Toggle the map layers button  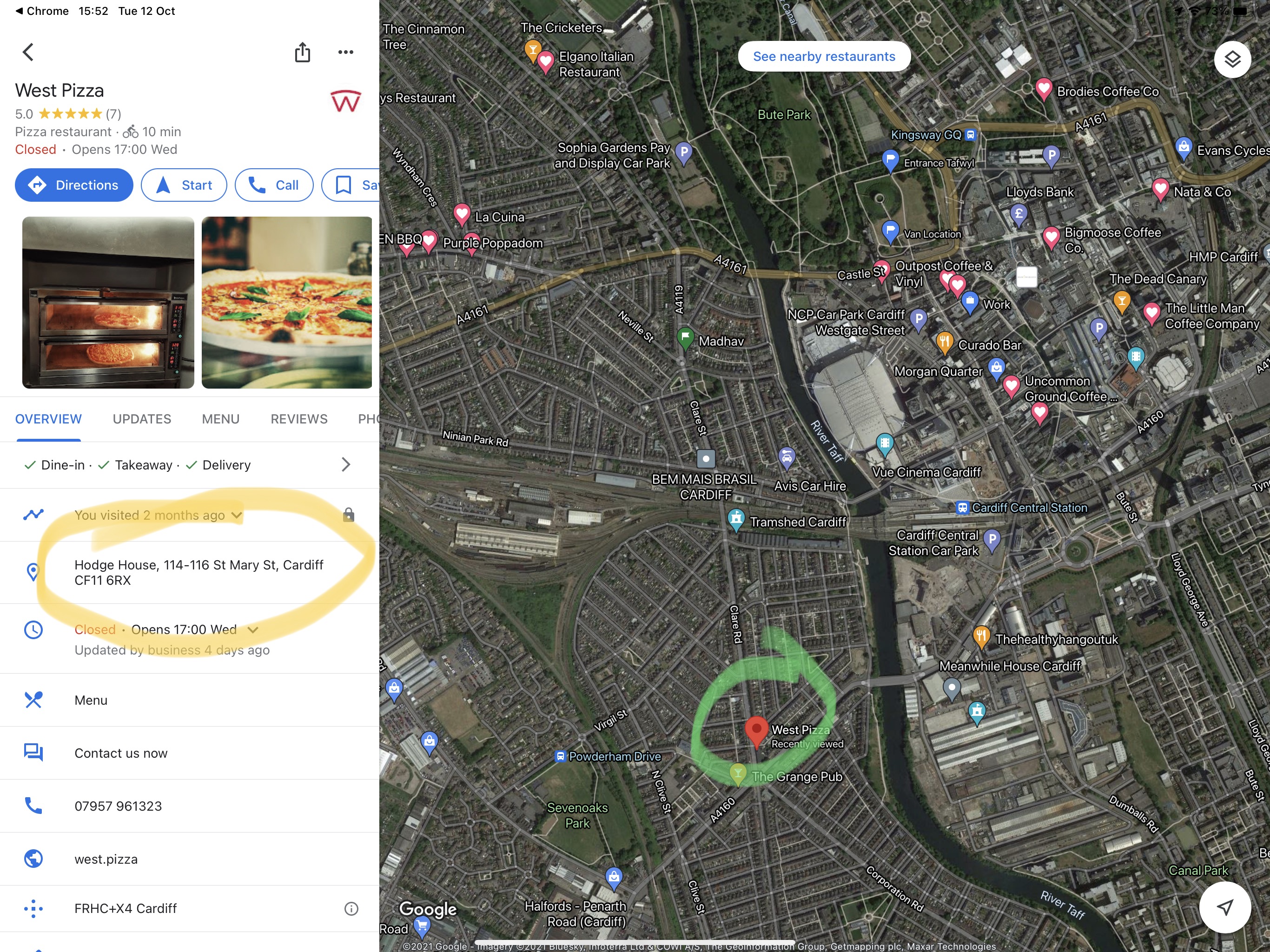coord(1233,59)
